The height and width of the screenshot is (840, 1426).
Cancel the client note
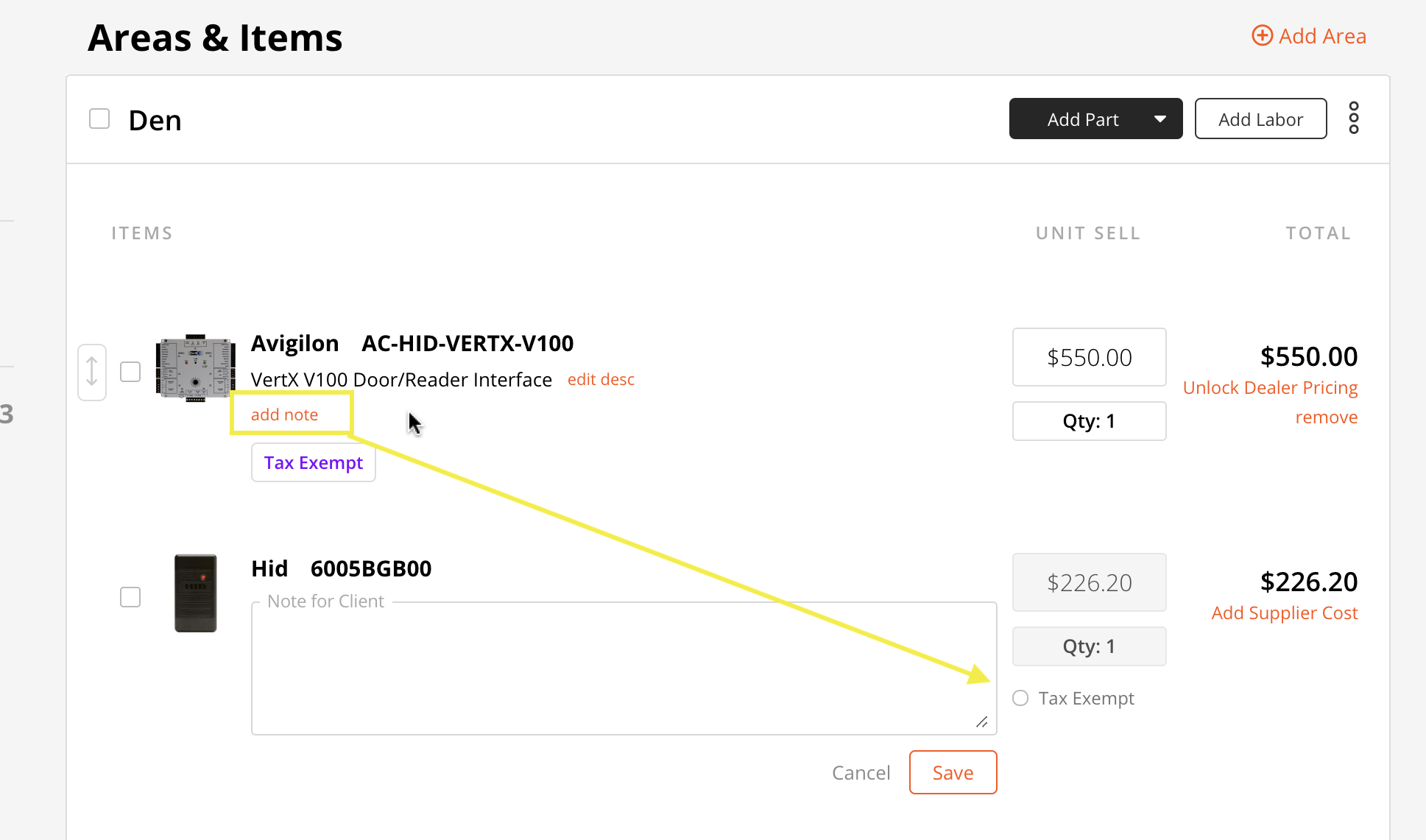pyautogui.click(x=861, y=772)
